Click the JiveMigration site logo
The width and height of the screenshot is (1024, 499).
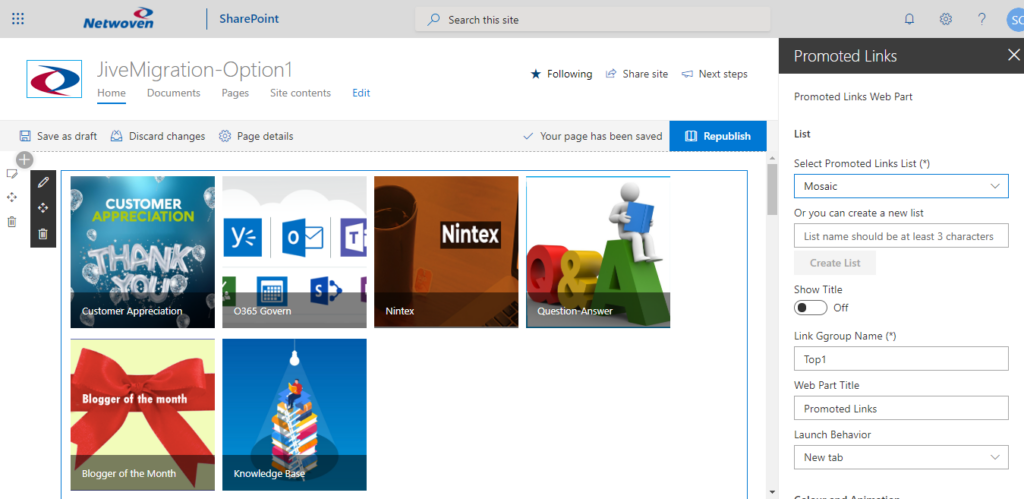54,79
